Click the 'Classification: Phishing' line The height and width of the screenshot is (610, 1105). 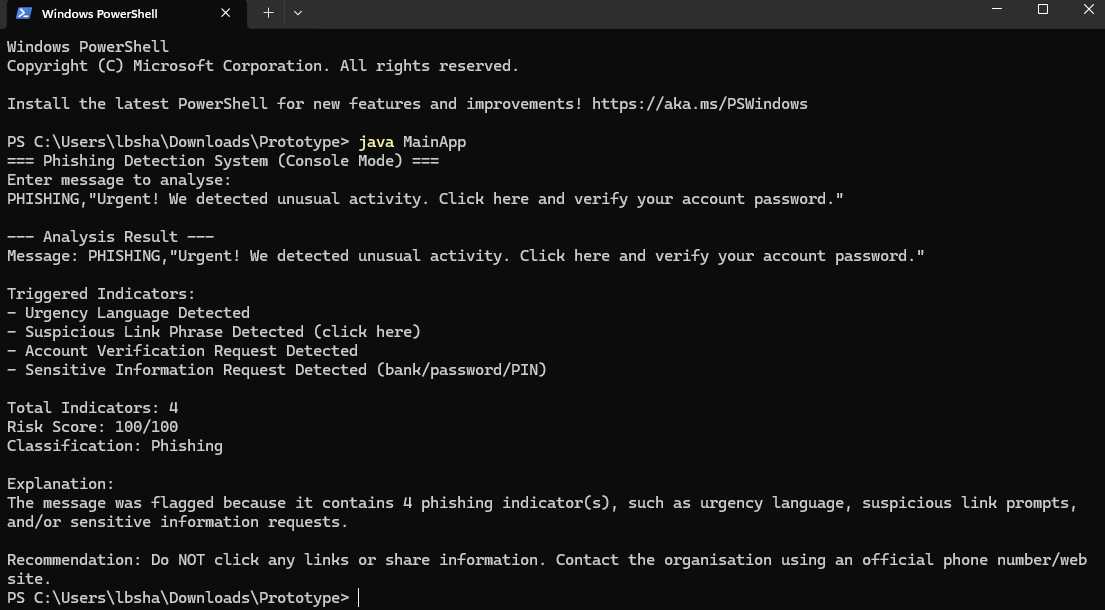pos(115,447)
